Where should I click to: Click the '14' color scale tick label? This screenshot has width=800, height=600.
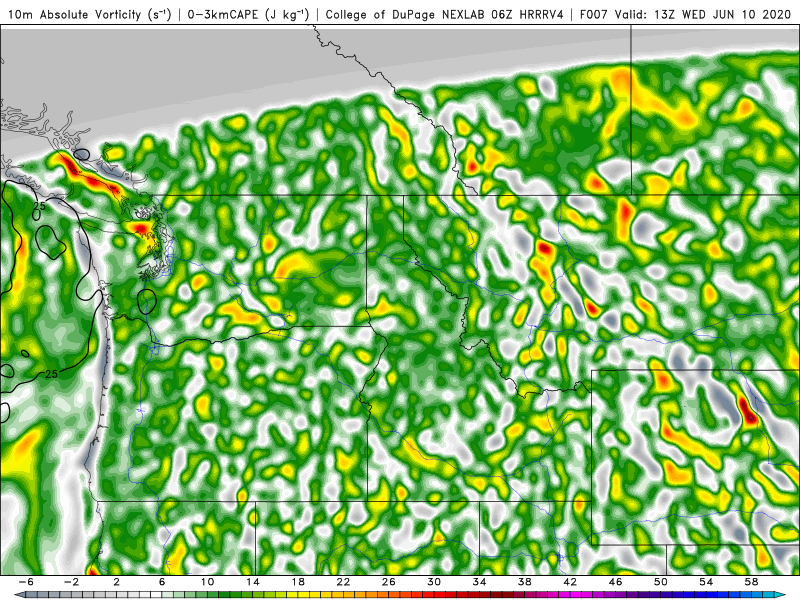click(253, 582)
